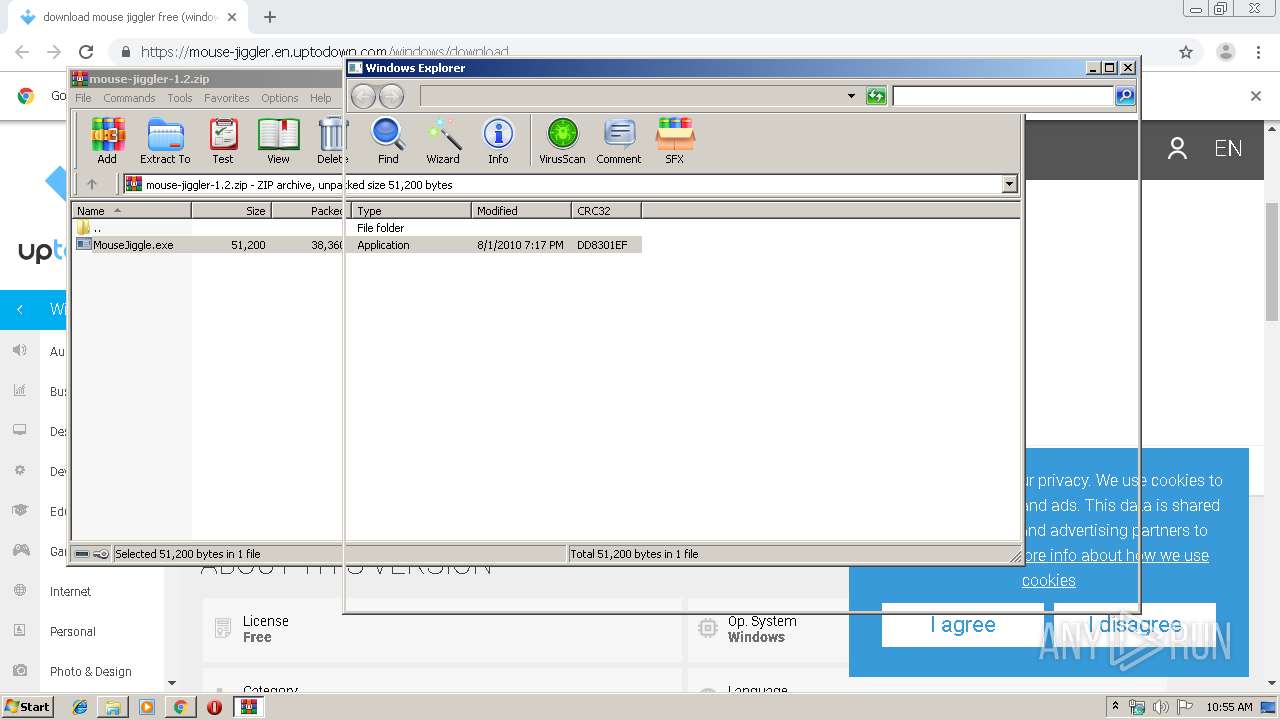The height and width of the screenshot is (720, 1280).
Task: Open Internet Explorer from taskbar
Action: (x=80, y=707)
